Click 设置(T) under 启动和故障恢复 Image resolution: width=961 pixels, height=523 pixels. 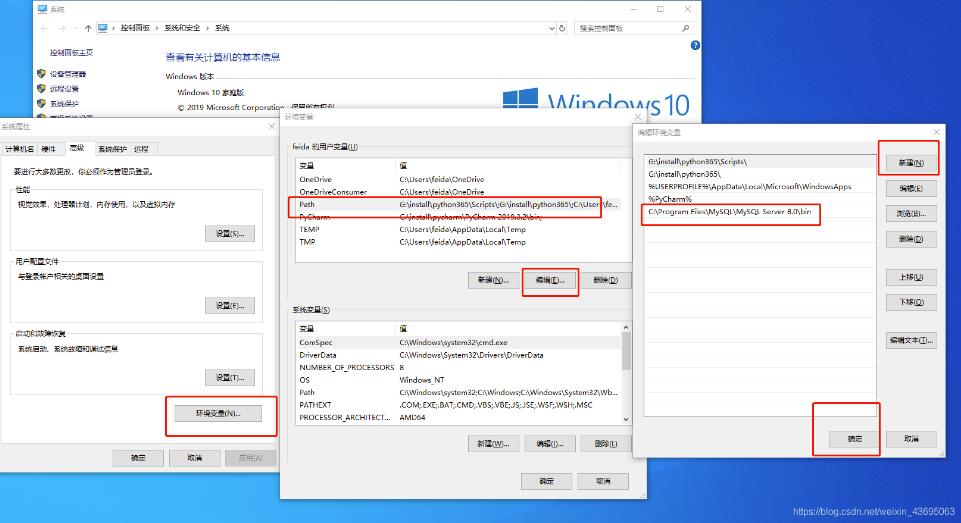click(x=230, y=378)
